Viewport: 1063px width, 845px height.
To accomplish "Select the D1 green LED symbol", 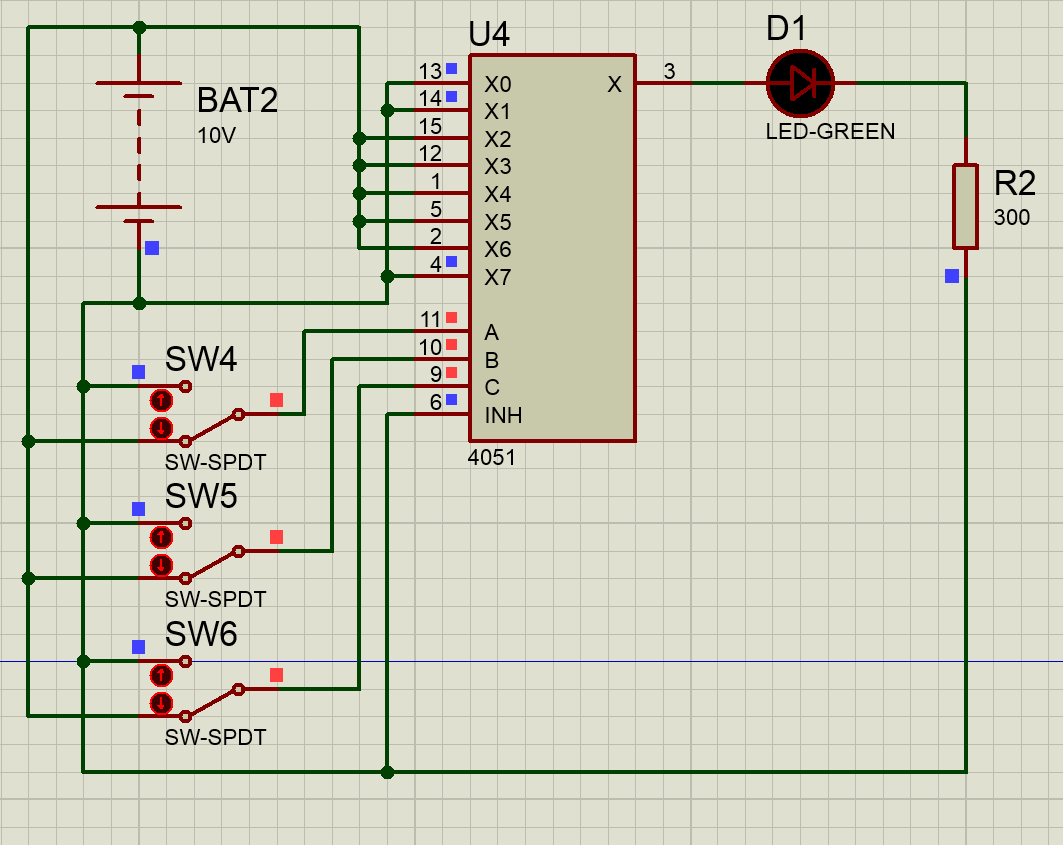I will pyautogui.click(x=801, y=83).
